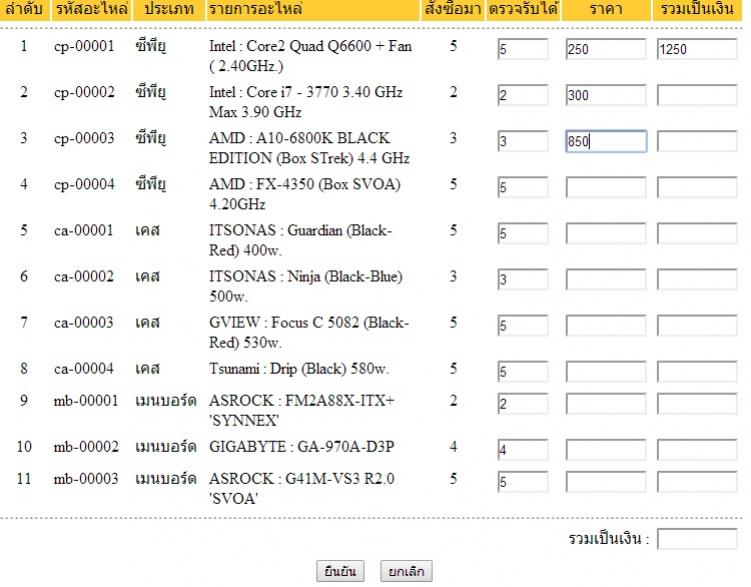This screenshot has height=587, width=751.
Task: Click total field for ca-00001 row
Action: (697, 233)
